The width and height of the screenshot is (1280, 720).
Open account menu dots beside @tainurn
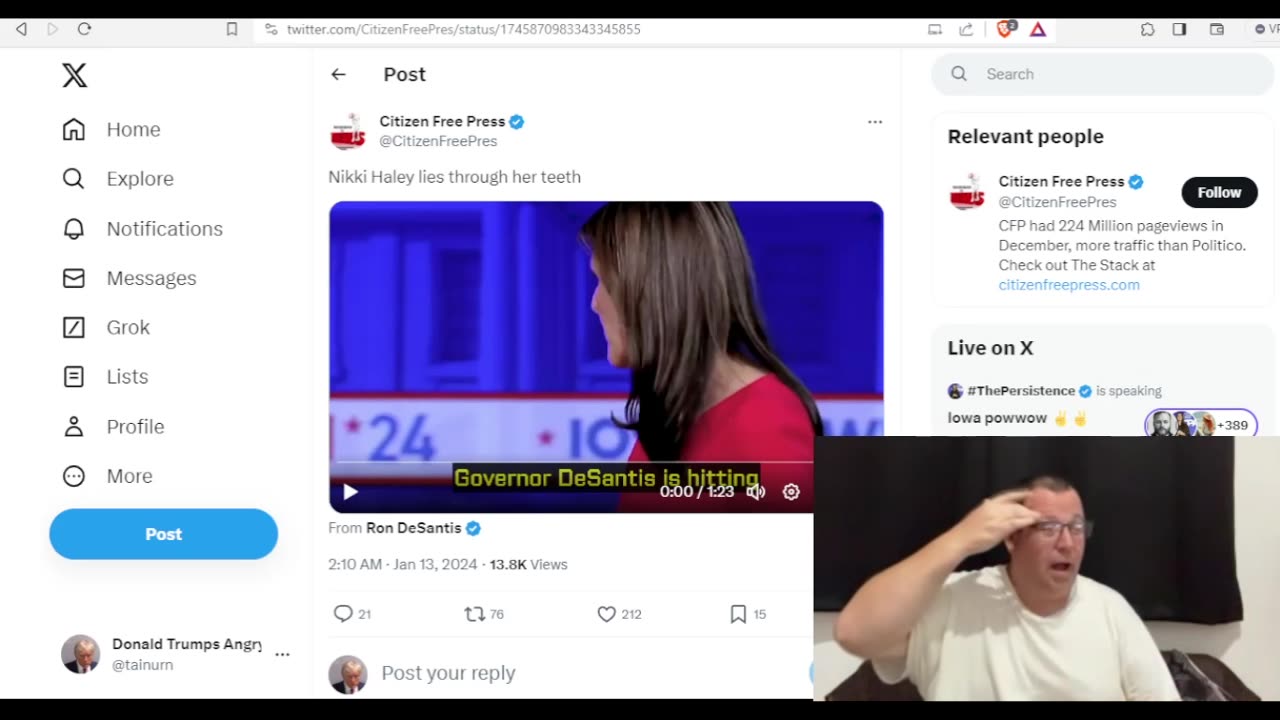[282, 654]
